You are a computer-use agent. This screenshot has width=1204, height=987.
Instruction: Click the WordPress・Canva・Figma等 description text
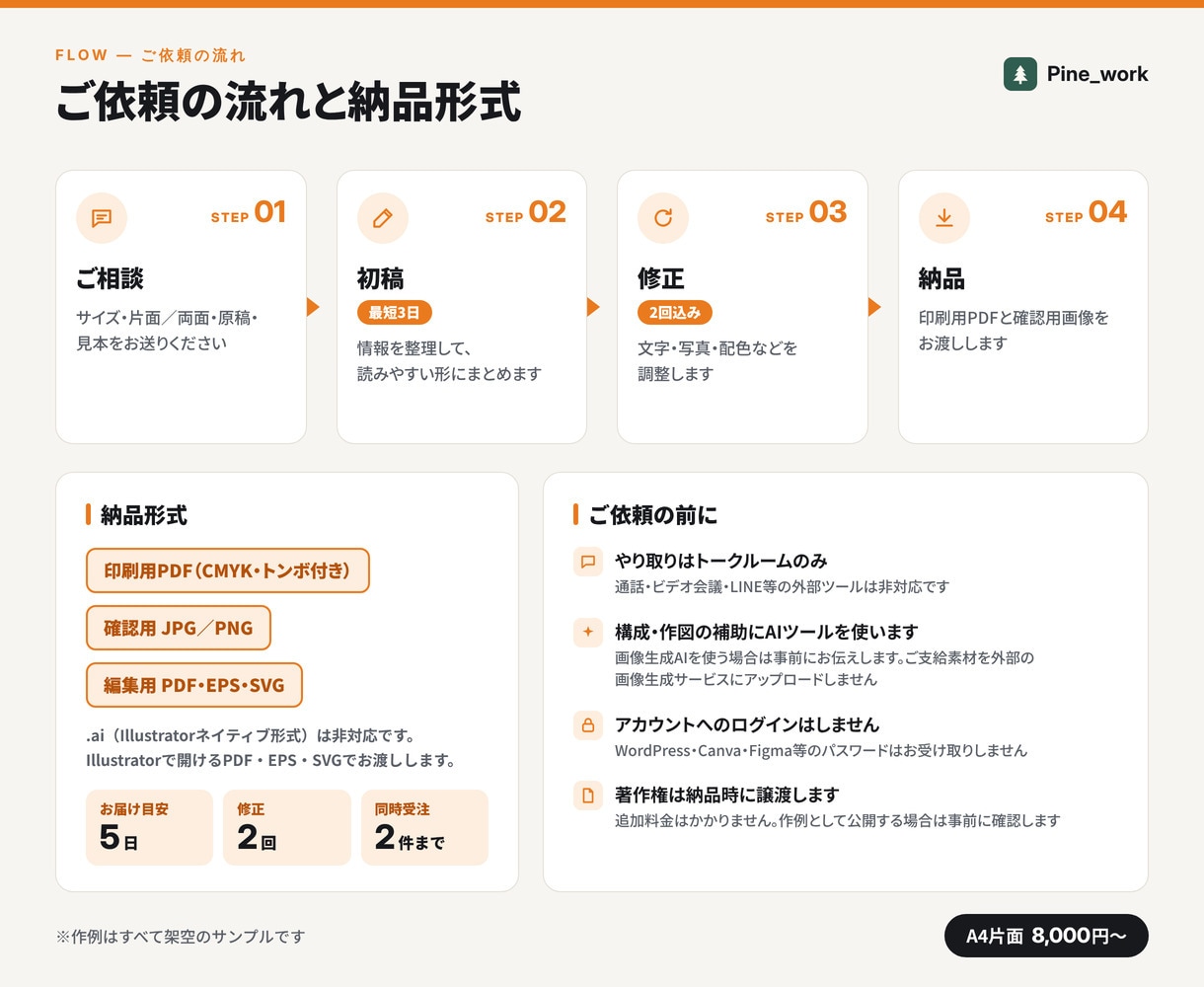pyautogui.click(x=821, y=751)
